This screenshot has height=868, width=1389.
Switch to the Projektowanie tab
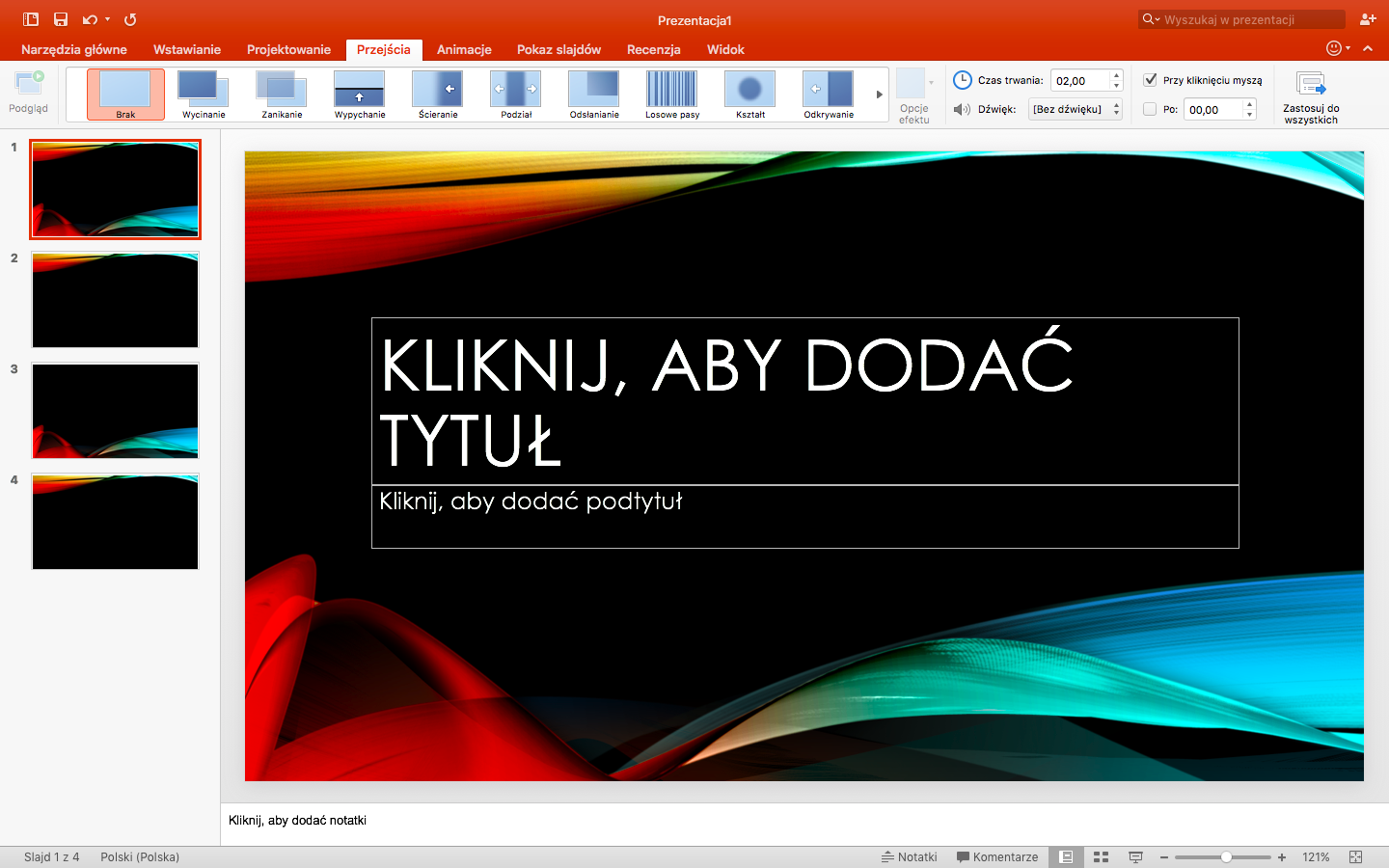tap(288, 49)
